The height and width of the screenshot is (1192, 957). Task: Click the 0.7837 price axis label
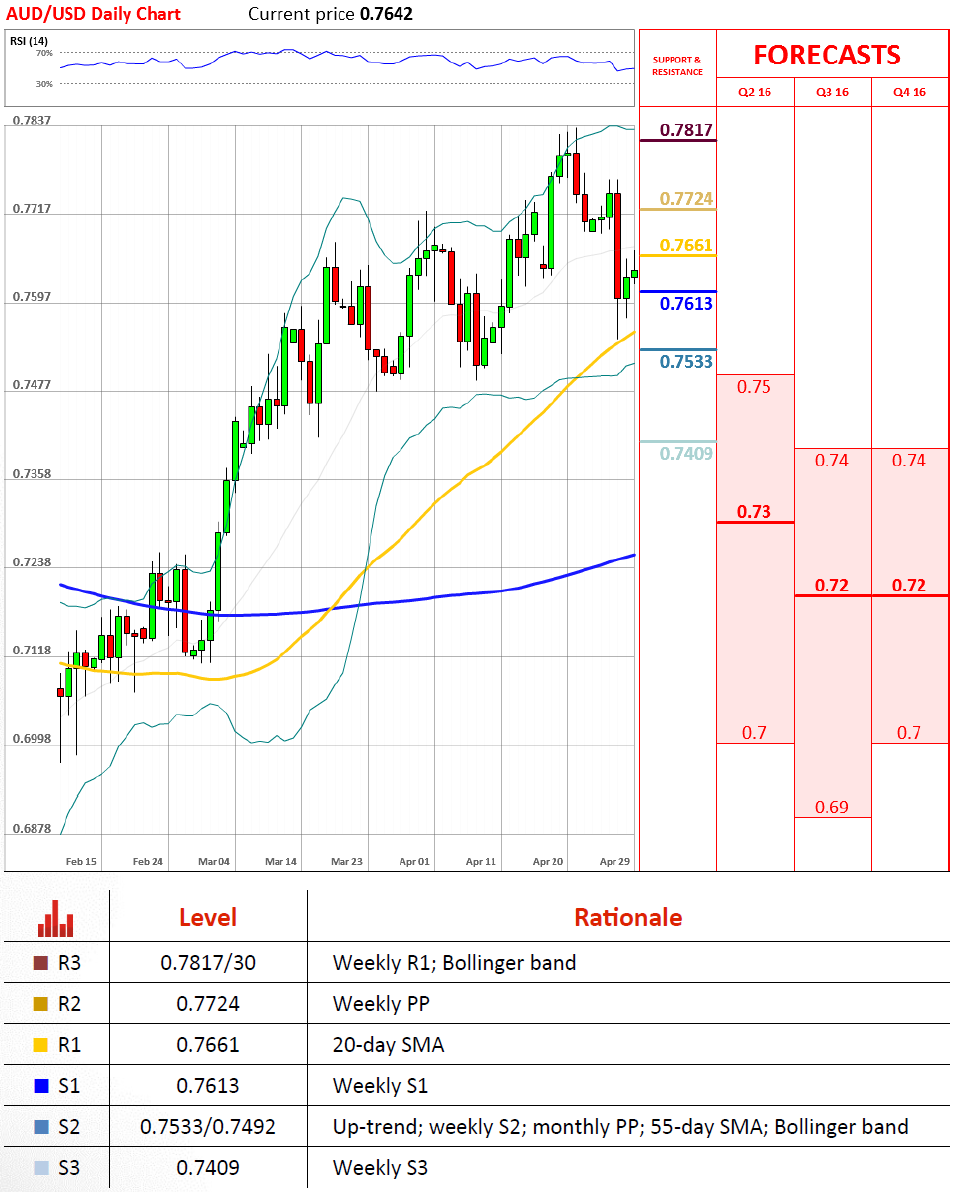[32, 121]
